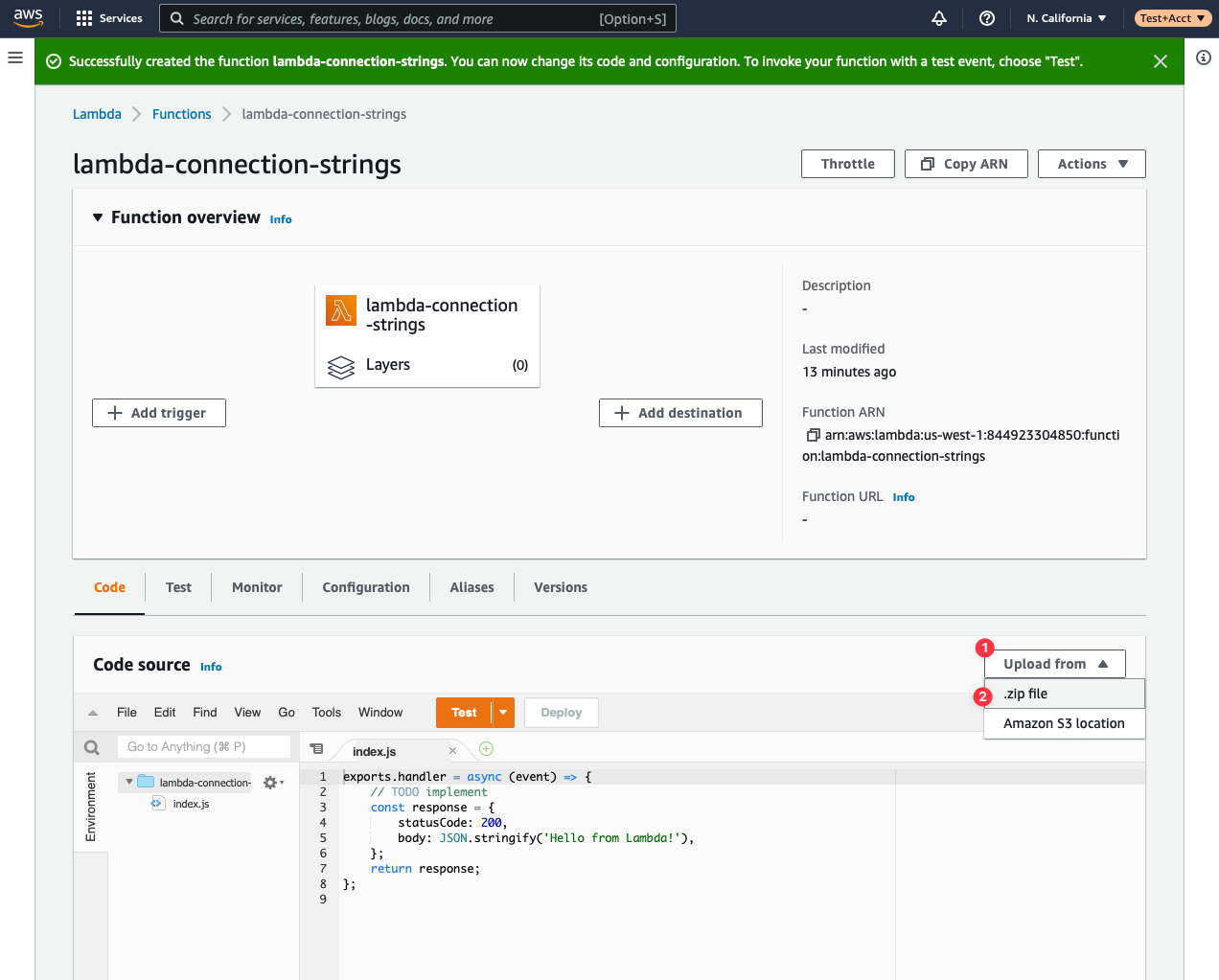Viewport: 1219px width, 980px height.
Task: Choose Amazon S3 location option
Action: [x=1065, y=723]
